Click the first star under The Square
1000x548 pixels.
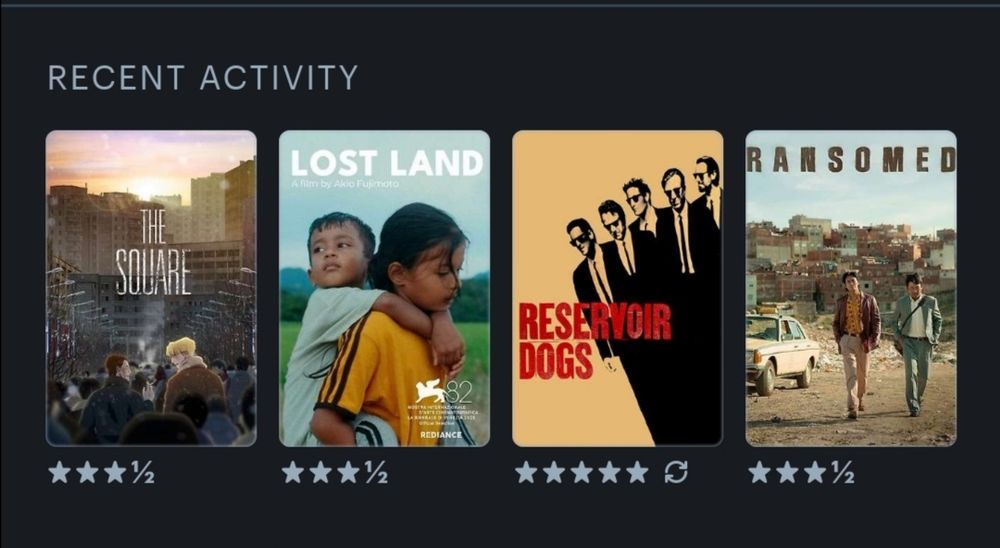pos(59,472)
